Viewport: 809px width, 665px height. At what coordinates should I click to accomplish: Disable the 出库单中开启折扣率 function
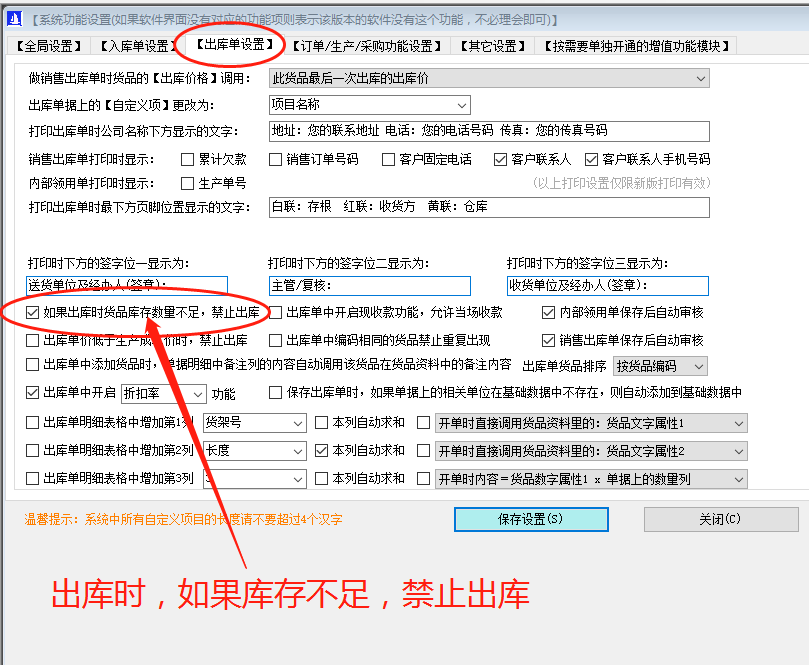(33, 392)
